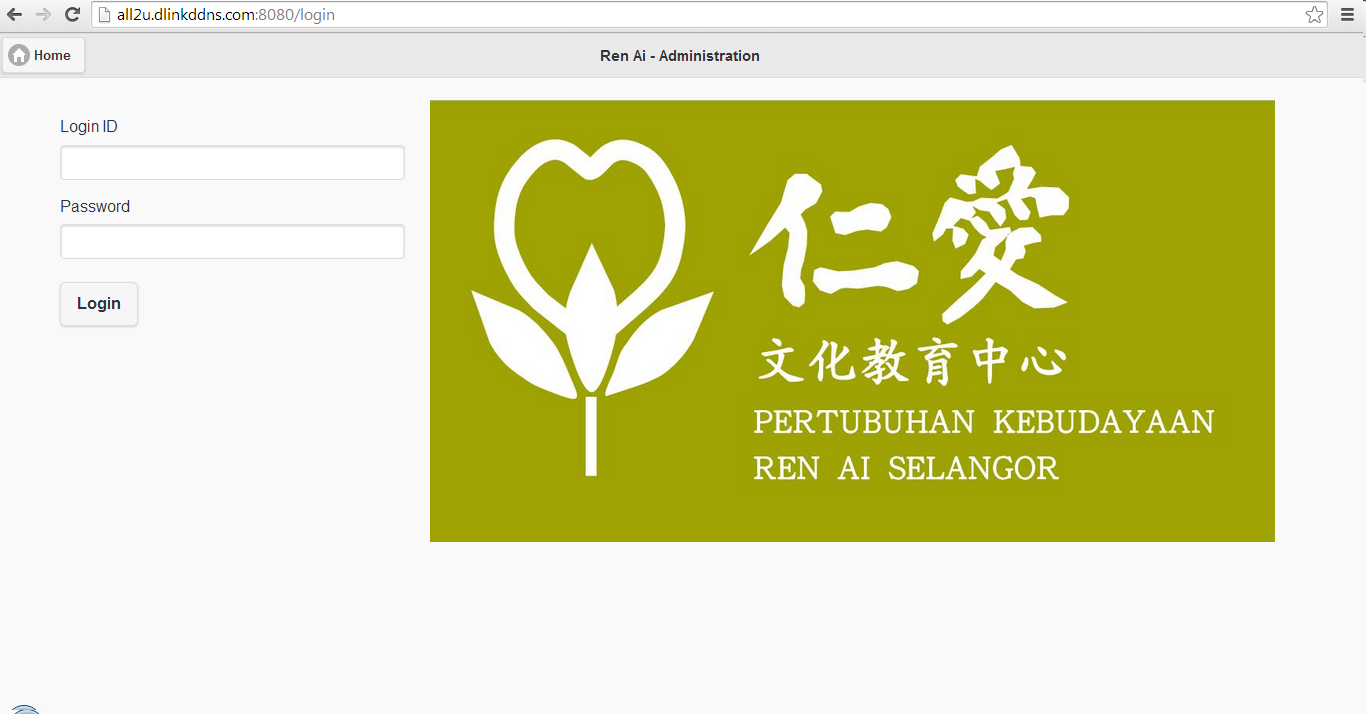1366x716 pixels.
Task: Click the Ren Ai logo banner image
Action: (852, 320)
